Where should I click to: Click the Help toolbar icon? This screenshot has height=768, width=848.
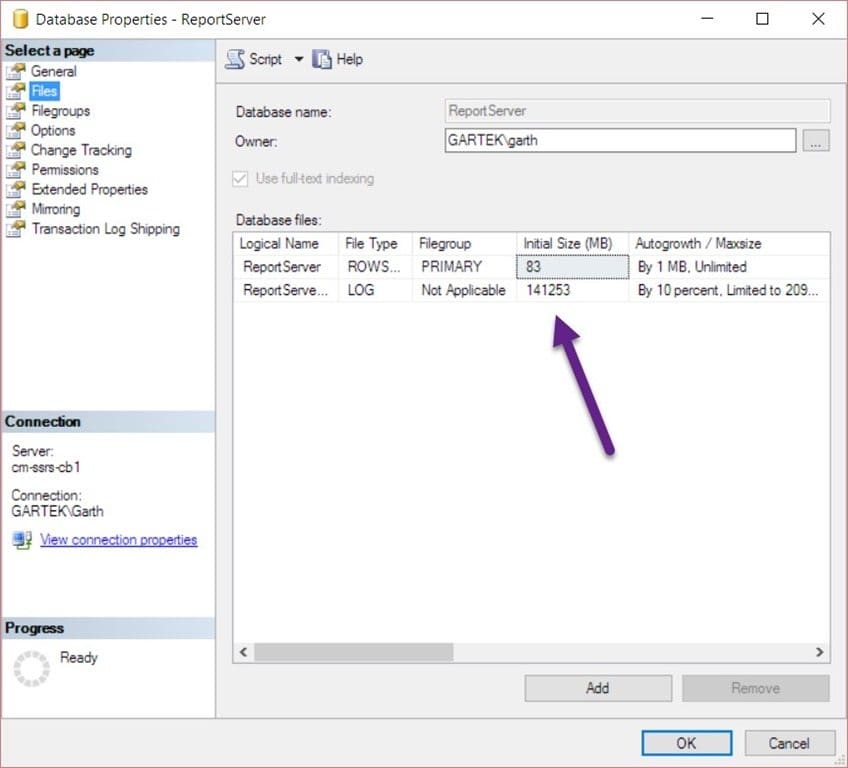pos(322,59)
